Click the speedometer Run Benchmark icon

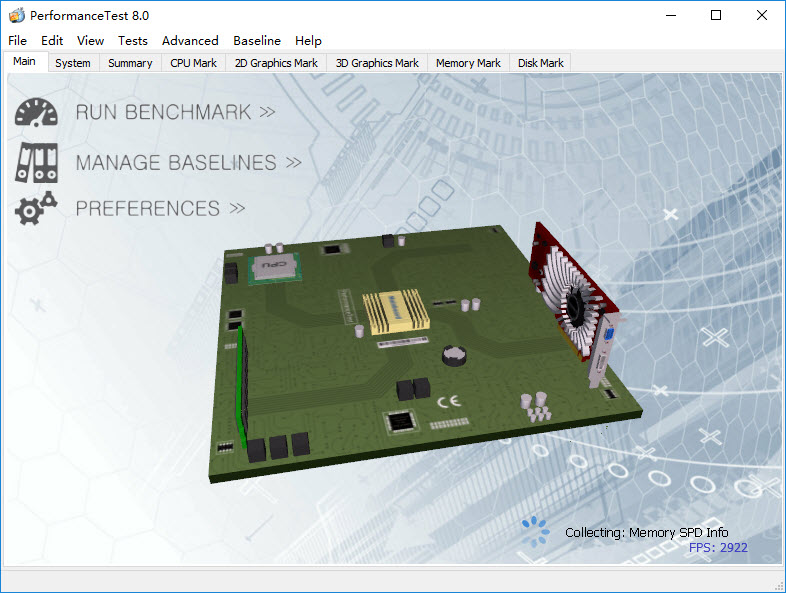pos(36,112)
